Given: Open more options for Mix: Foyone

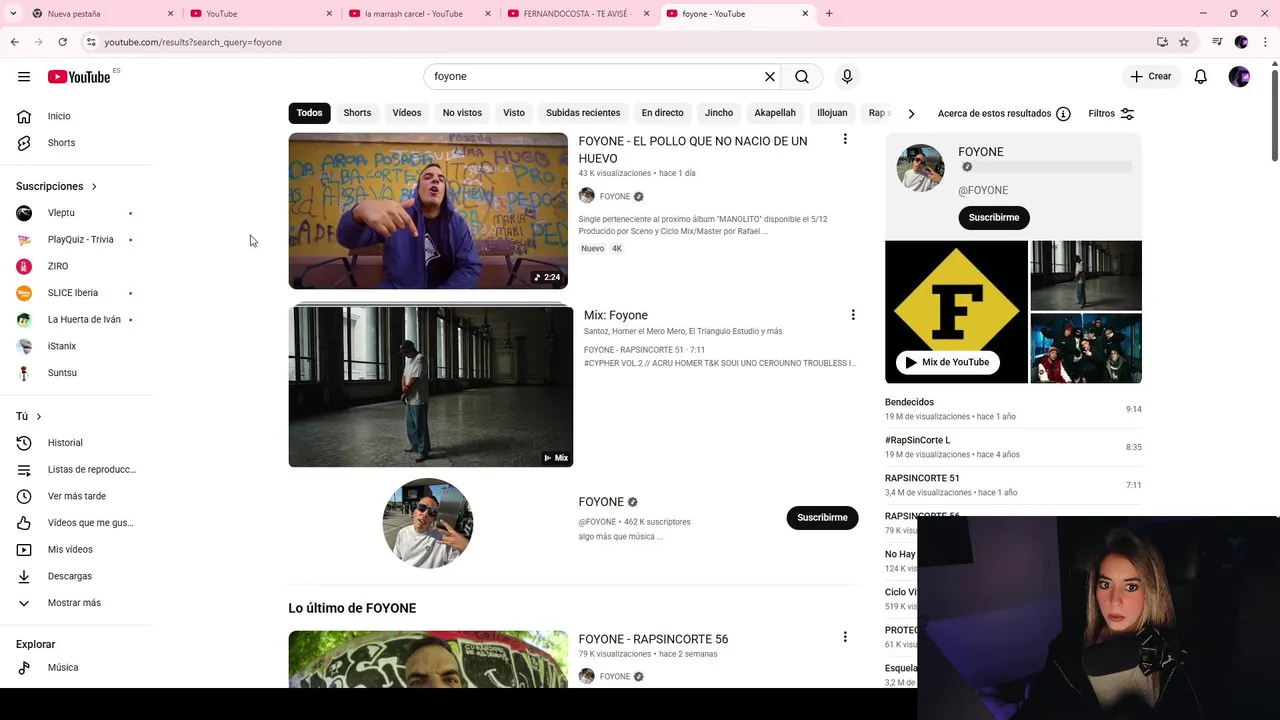Looking at the screenshot, I should point(853,315).
